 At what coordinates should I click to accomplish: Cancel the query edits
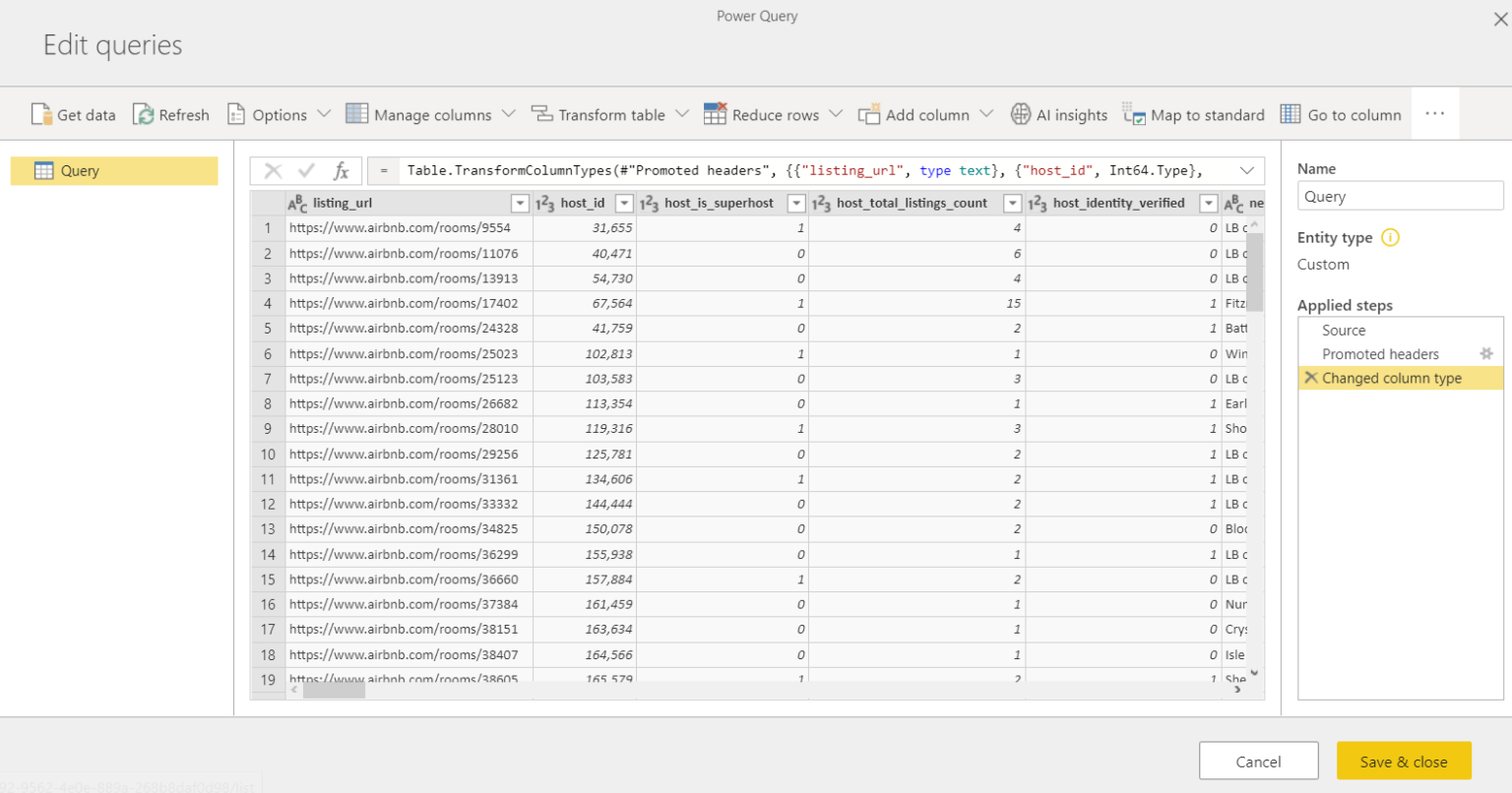pyautogui.click(x=1259, y=761)
